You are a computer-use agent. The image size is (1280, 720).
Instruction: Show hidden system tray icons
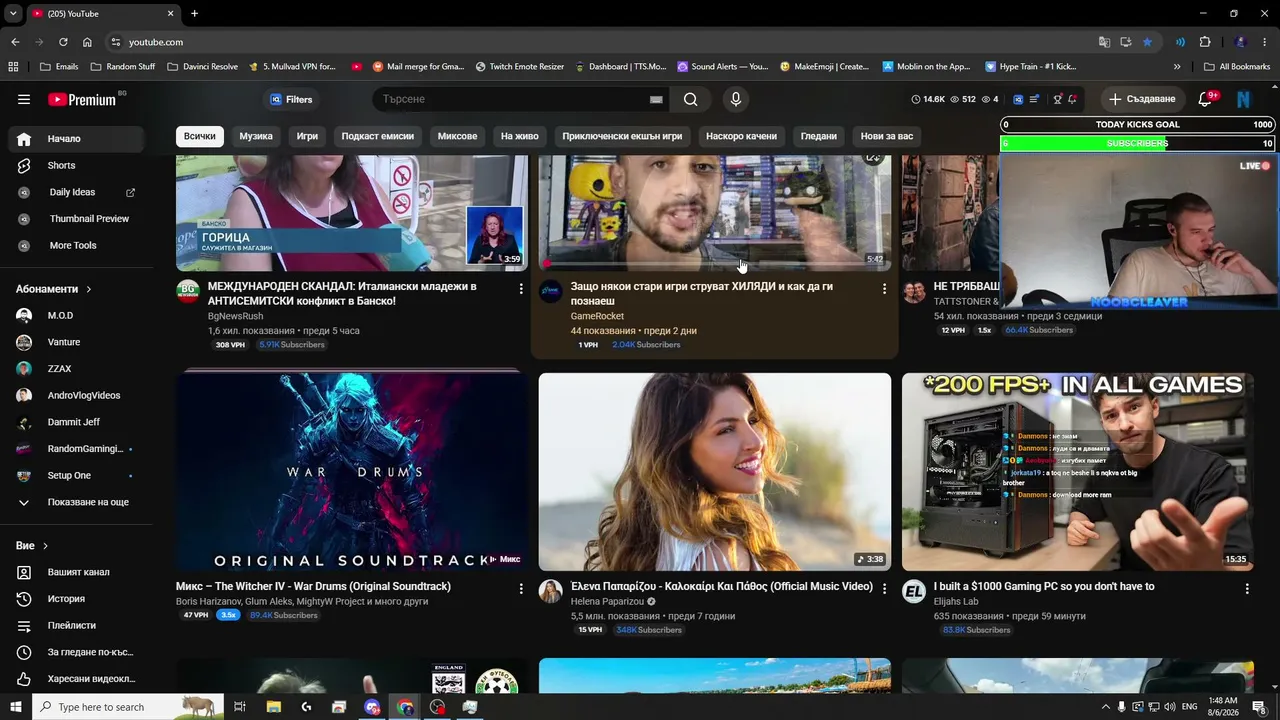pyautogui.click(x=1106, y=707)
